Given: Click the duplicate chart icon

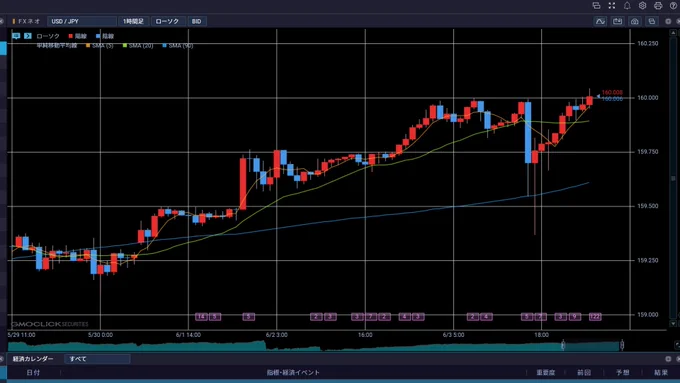Looking at the screenshot, I should 651,21.
